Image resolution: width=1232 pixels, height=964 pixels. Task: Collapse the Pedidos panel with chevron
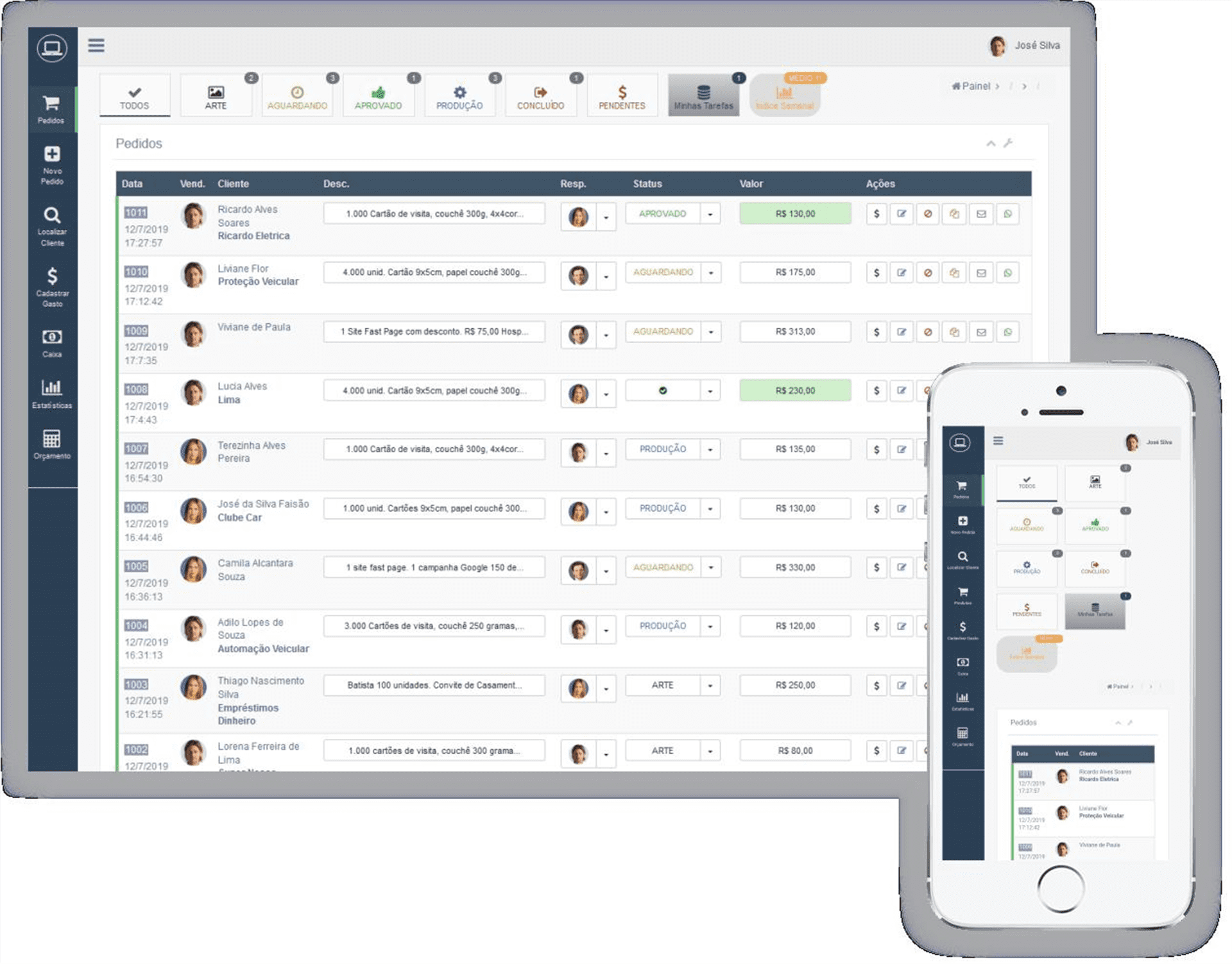(x=991, y=144)
